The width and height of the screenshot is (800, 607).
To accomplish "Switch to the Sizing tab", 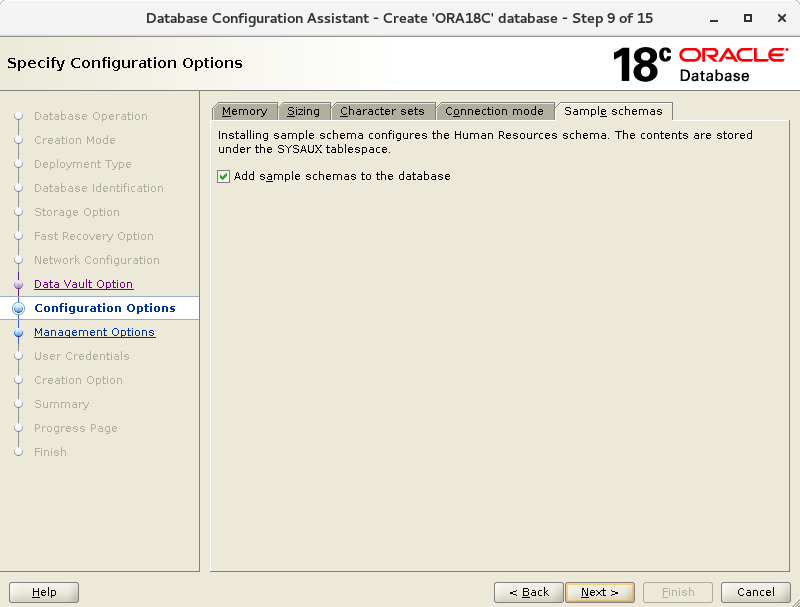I will coord(304,111).
